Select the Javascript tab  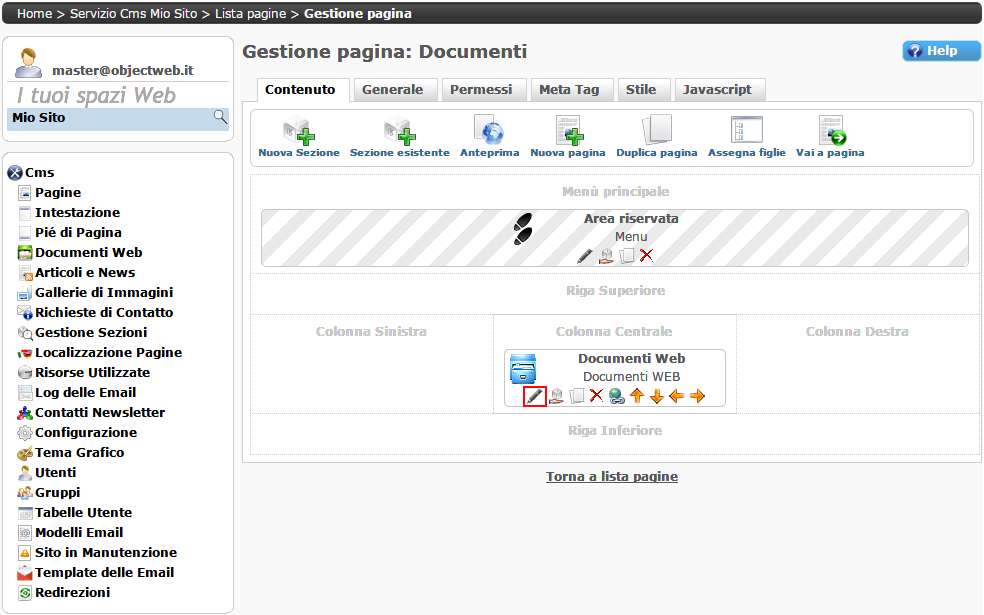pyautogui.click(x=717, y=90)
